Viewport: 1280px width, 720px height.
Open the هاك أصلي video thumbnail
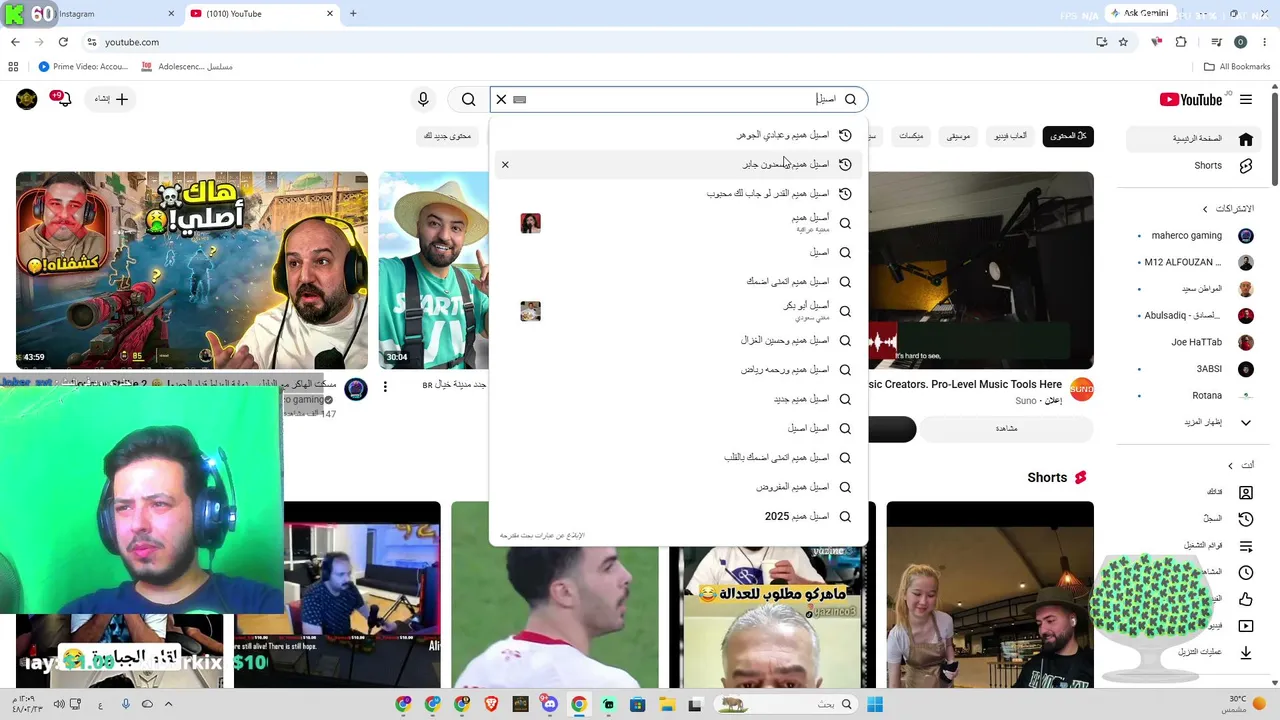192,270
